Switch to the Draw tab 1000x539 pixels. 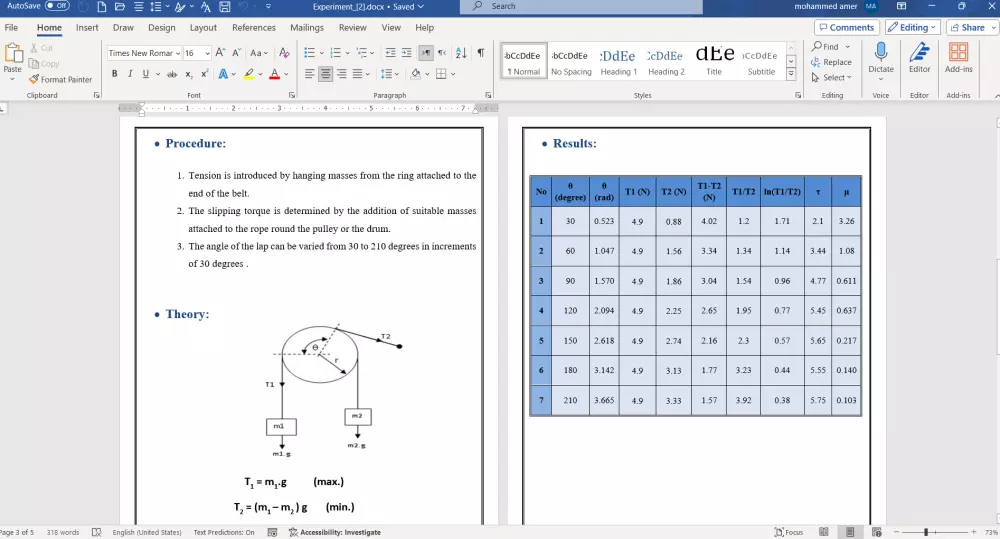(123, 27)
